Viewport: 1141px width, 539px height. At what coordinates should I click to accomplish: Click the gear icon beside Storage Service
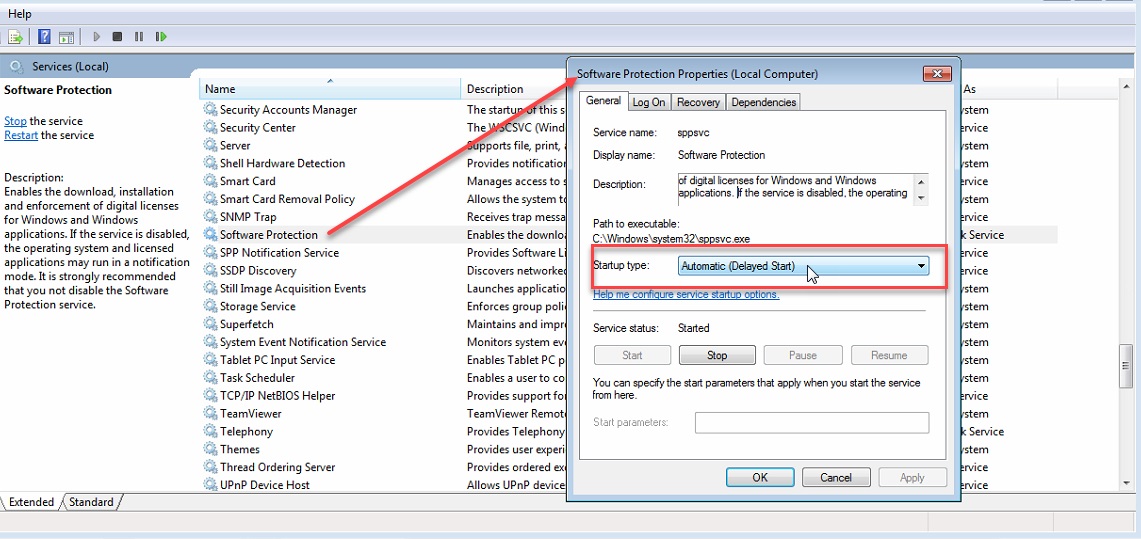coord(210,306)
